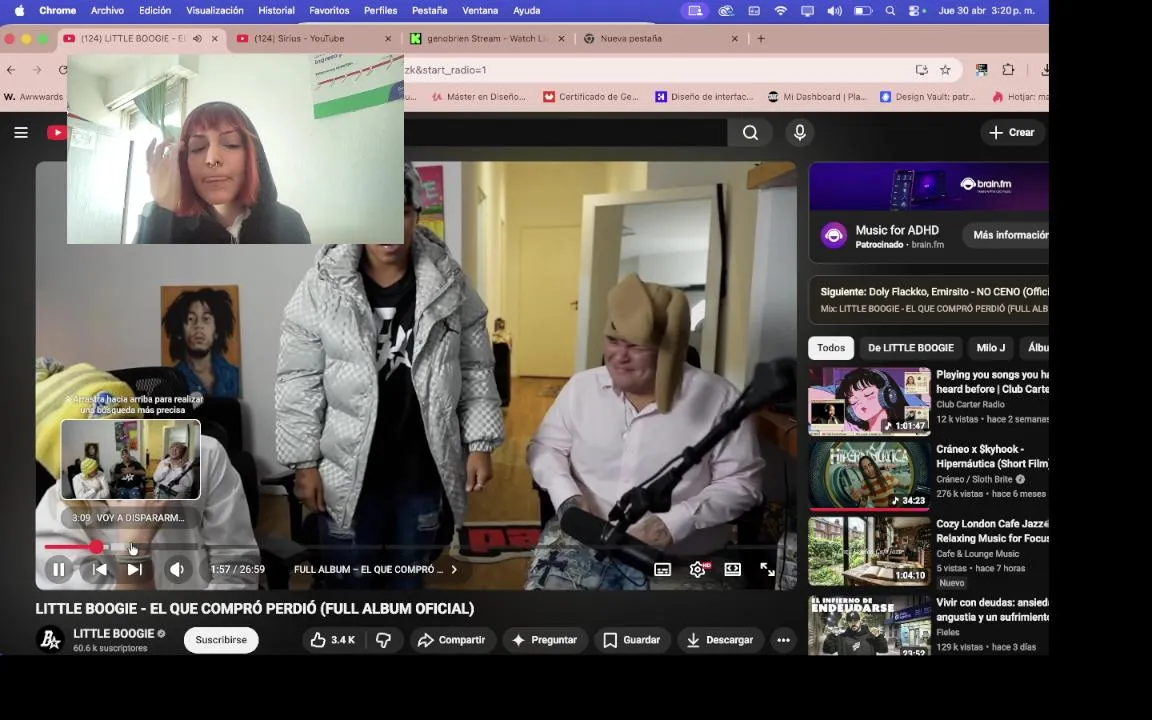
Task: Open Spotlight search in menu bar
Action: (890, 10)
